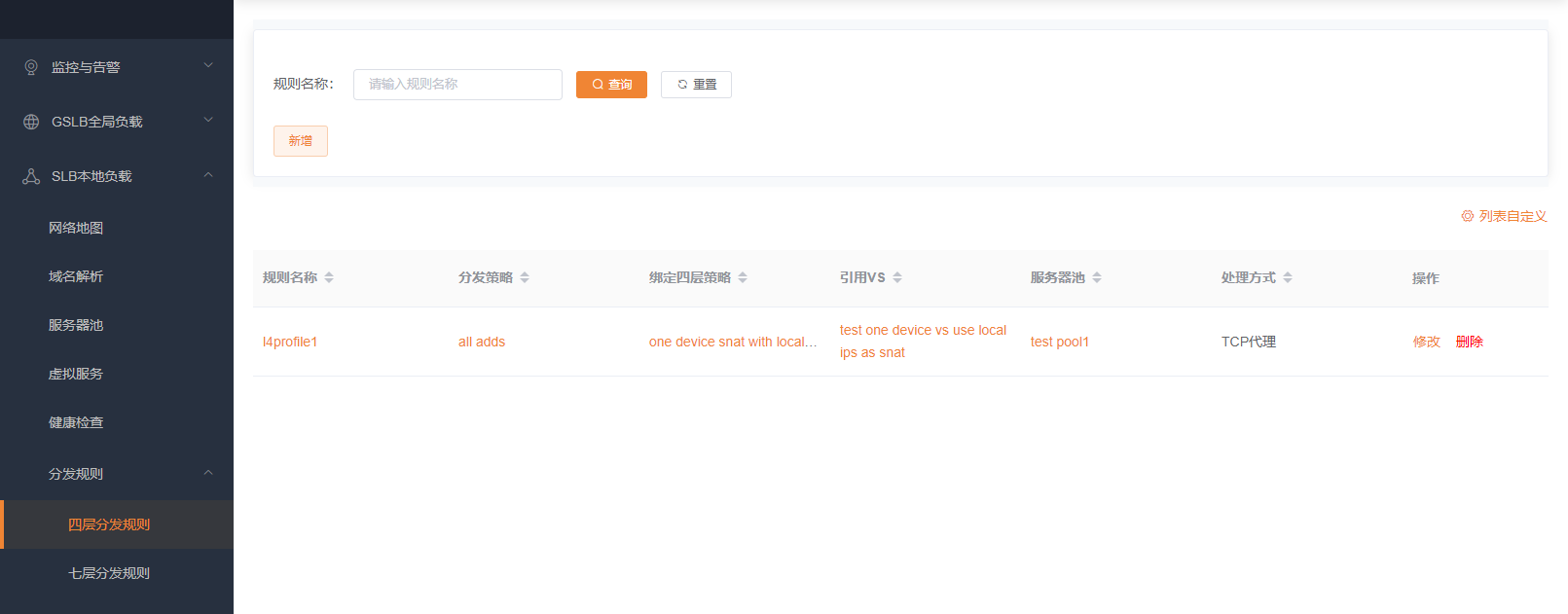Focus the 规则名称 search input field
The height and width of the screenshot is (614, 1568).
point(457,85)
